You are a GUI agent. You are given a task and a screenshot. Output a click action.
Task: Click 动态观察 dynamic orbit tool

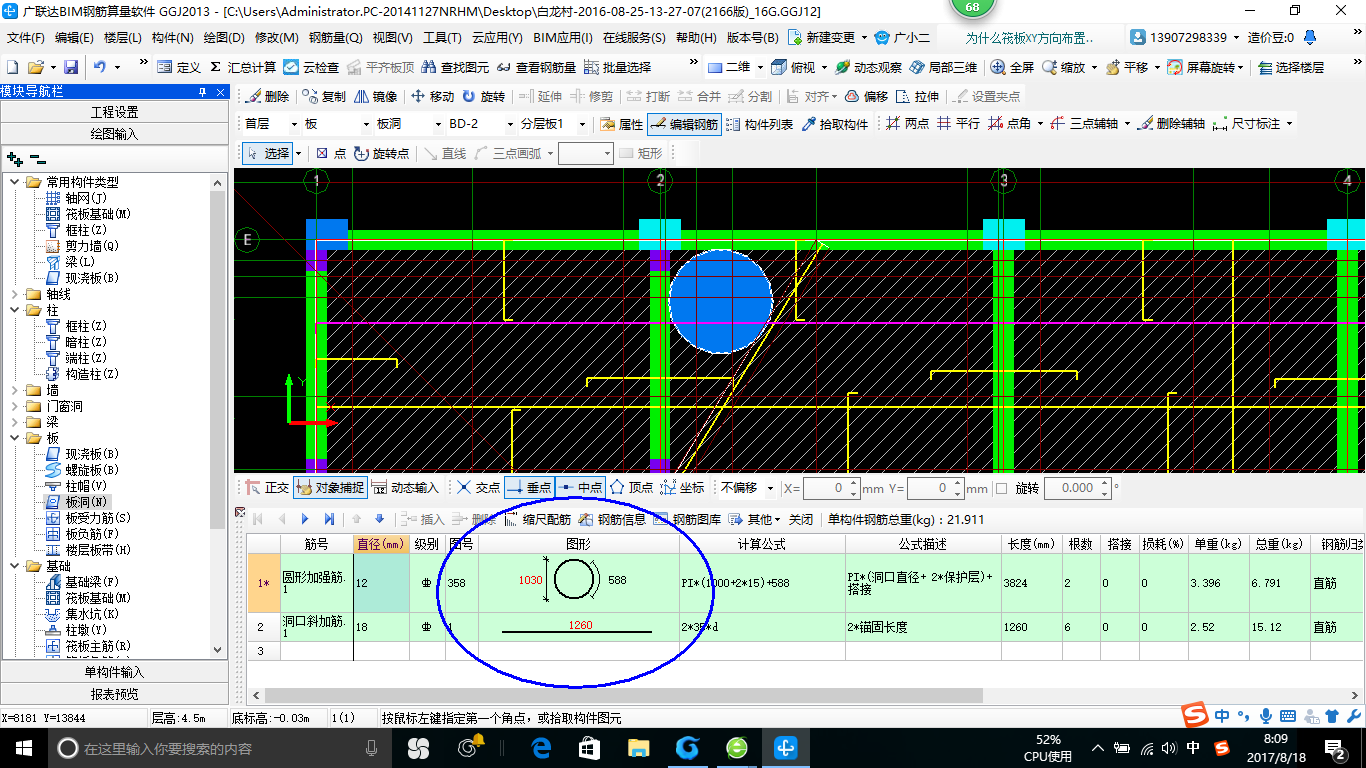pos(868,67)
